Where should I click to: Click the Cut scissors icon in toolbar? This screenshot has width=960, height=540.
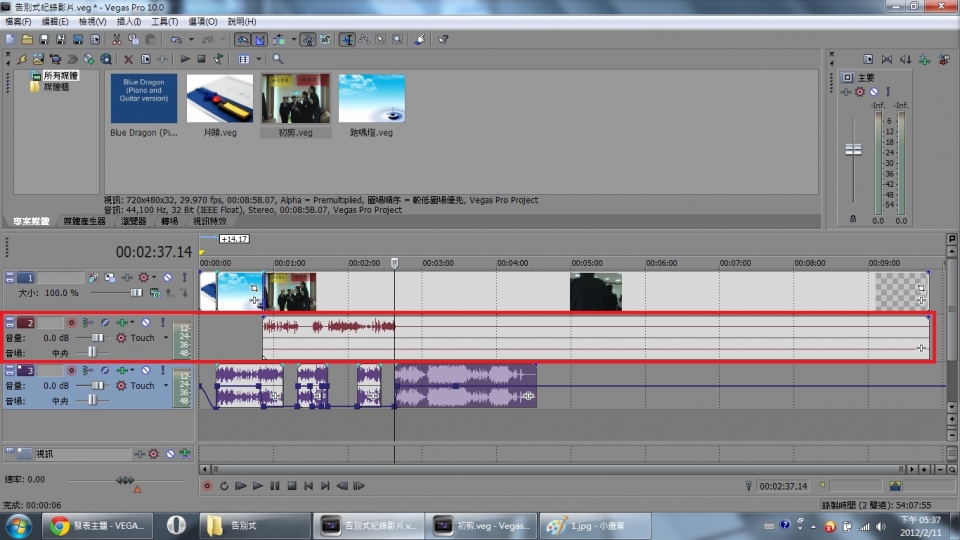[x=117, y=40]
